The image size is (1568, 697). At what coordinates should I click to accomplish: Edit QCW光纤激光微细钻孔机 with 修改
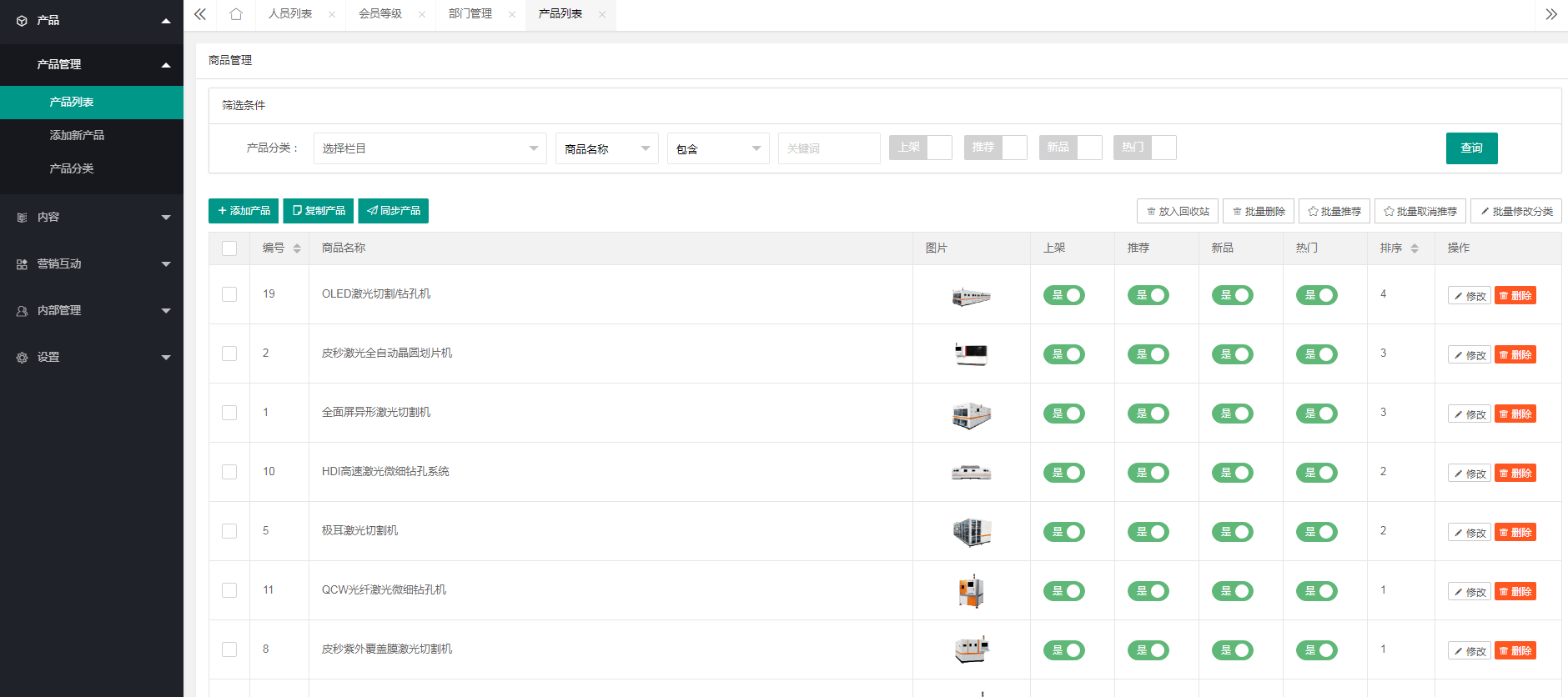pyautogui.click(x=1470, y=592)
